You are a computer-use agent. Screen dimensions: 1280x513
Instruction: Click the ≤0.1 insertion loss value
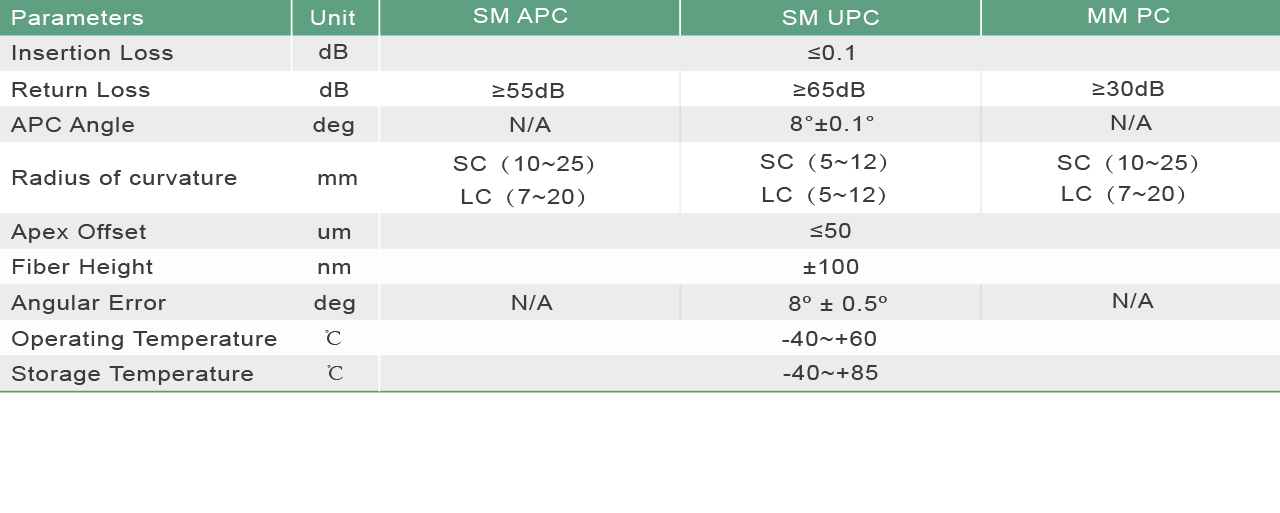click(x=831, y=53)
